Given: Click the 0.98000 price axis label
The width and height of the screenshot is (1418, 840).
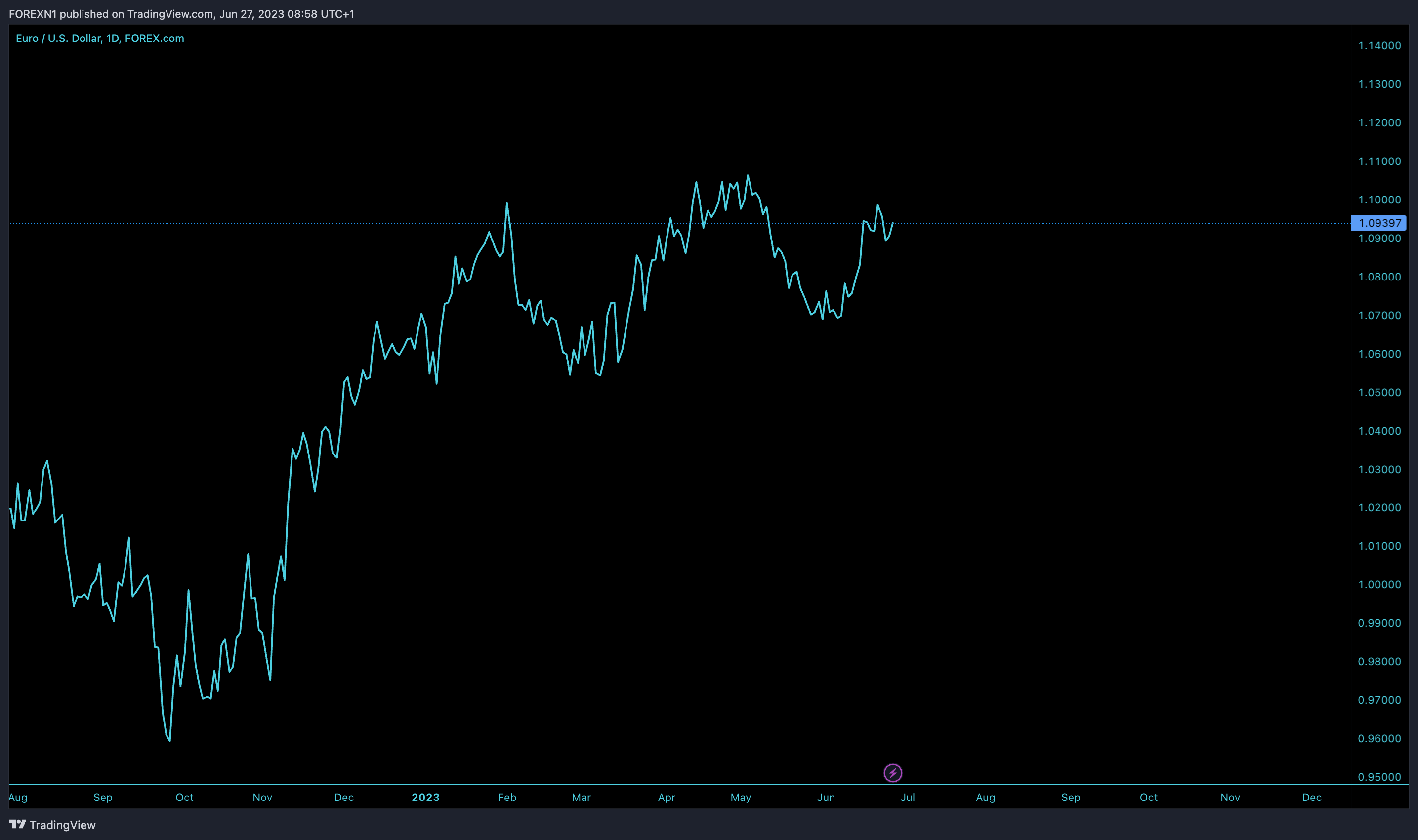Looking at the screenshot, I should click(x=1379, y=661).
